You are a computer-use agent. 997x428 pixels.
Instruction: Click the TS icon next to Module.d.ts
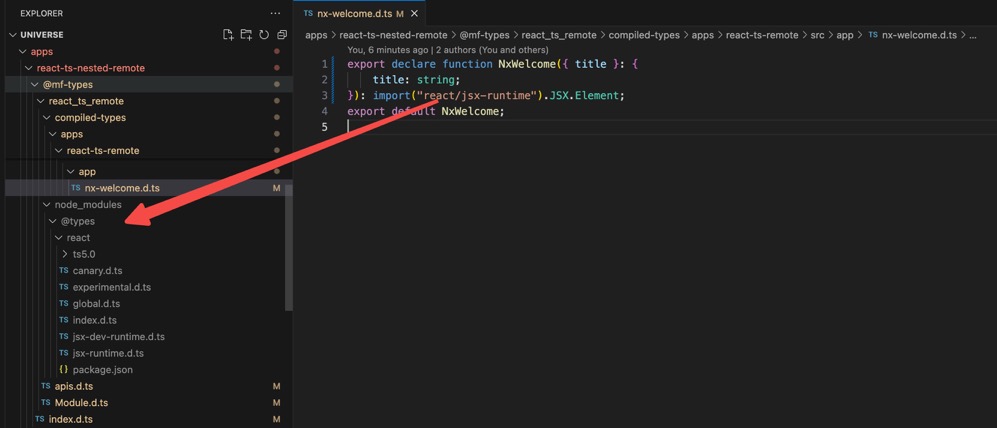click(46, 403)
